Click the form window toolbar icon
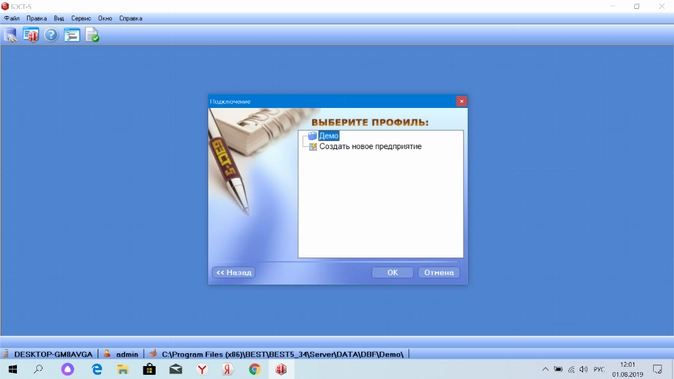 tap(72, 35)
